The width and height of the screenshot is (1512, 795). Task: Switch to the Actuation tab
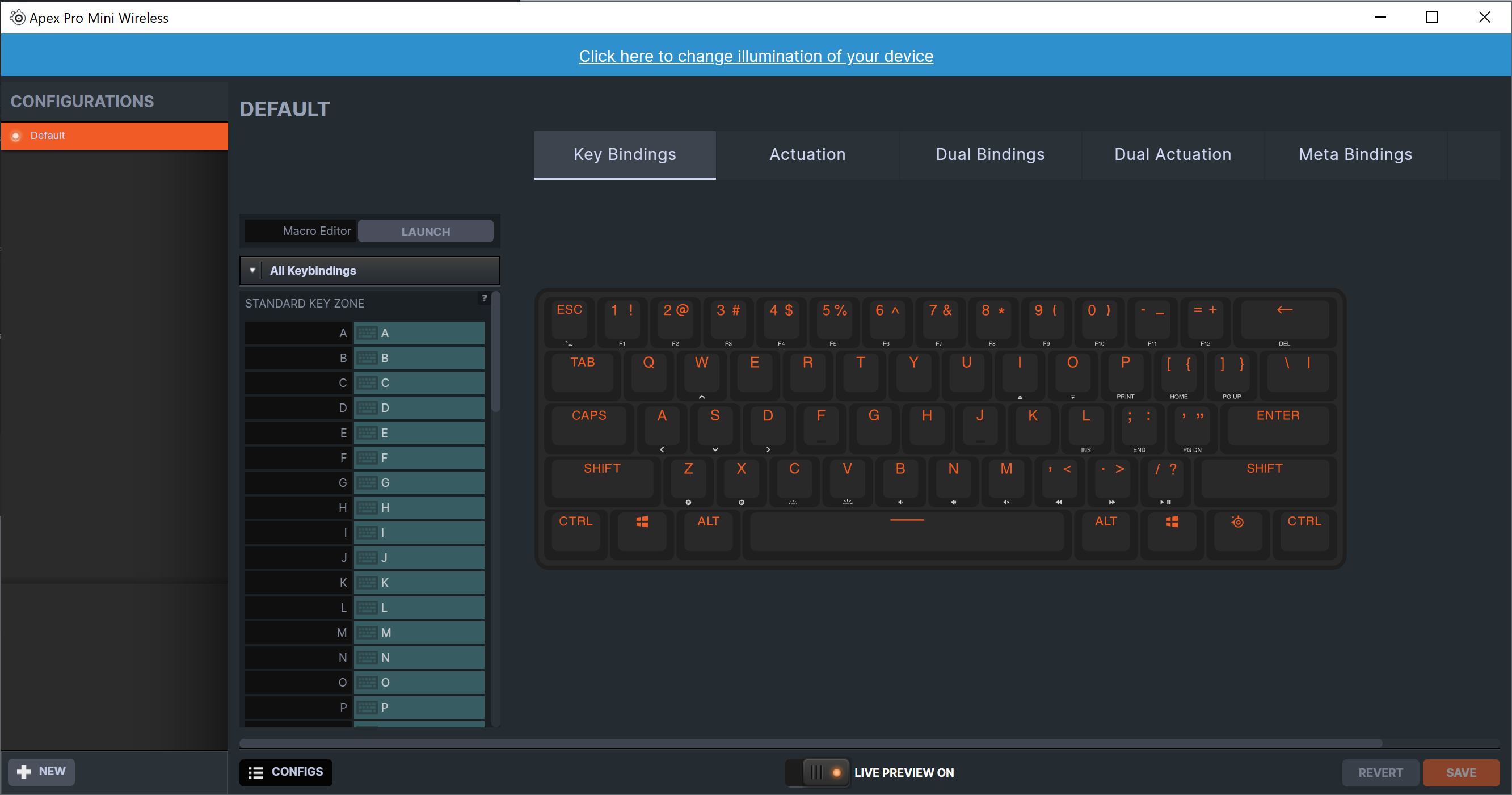(x=808, y=154)
